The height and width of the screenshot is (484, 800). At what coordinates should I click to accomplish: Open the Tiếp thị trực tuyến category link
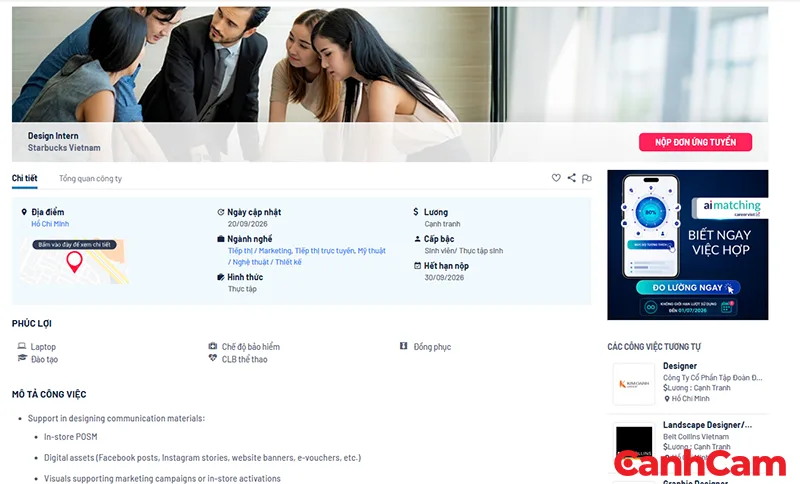point(324,251)
